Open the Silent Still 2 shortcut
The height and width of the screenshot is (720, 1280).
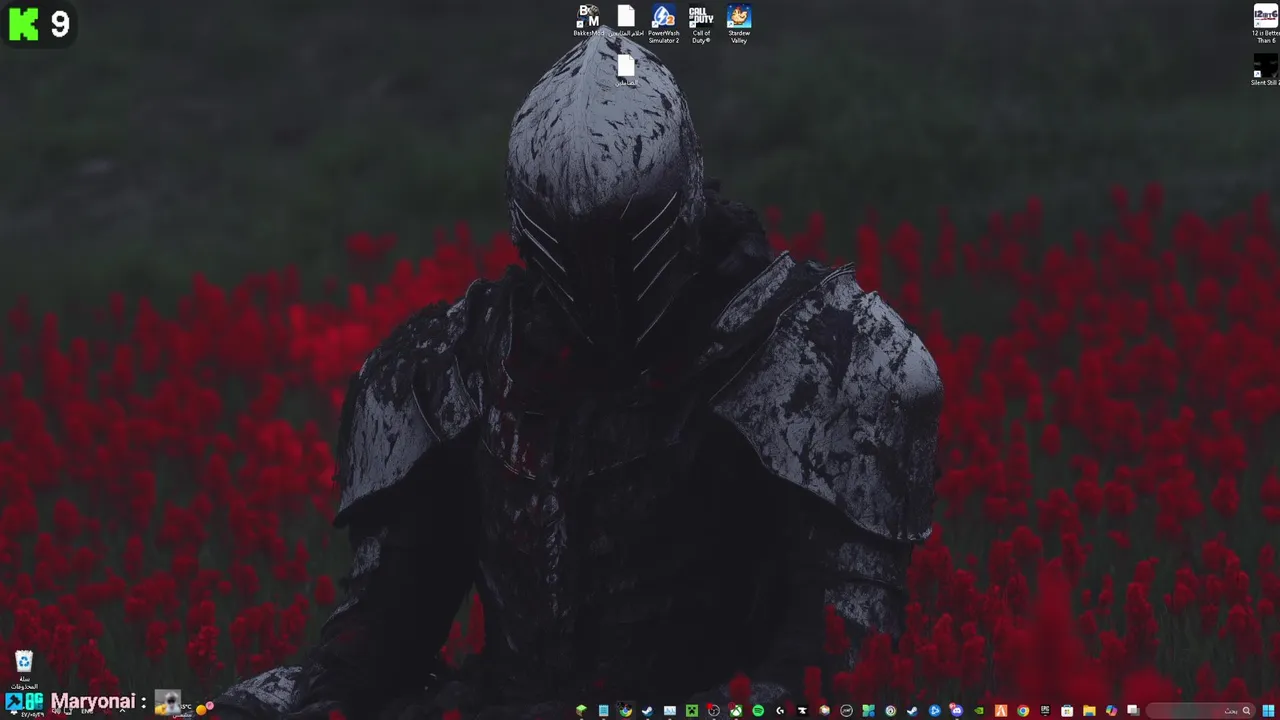[x=1265, y=70]
